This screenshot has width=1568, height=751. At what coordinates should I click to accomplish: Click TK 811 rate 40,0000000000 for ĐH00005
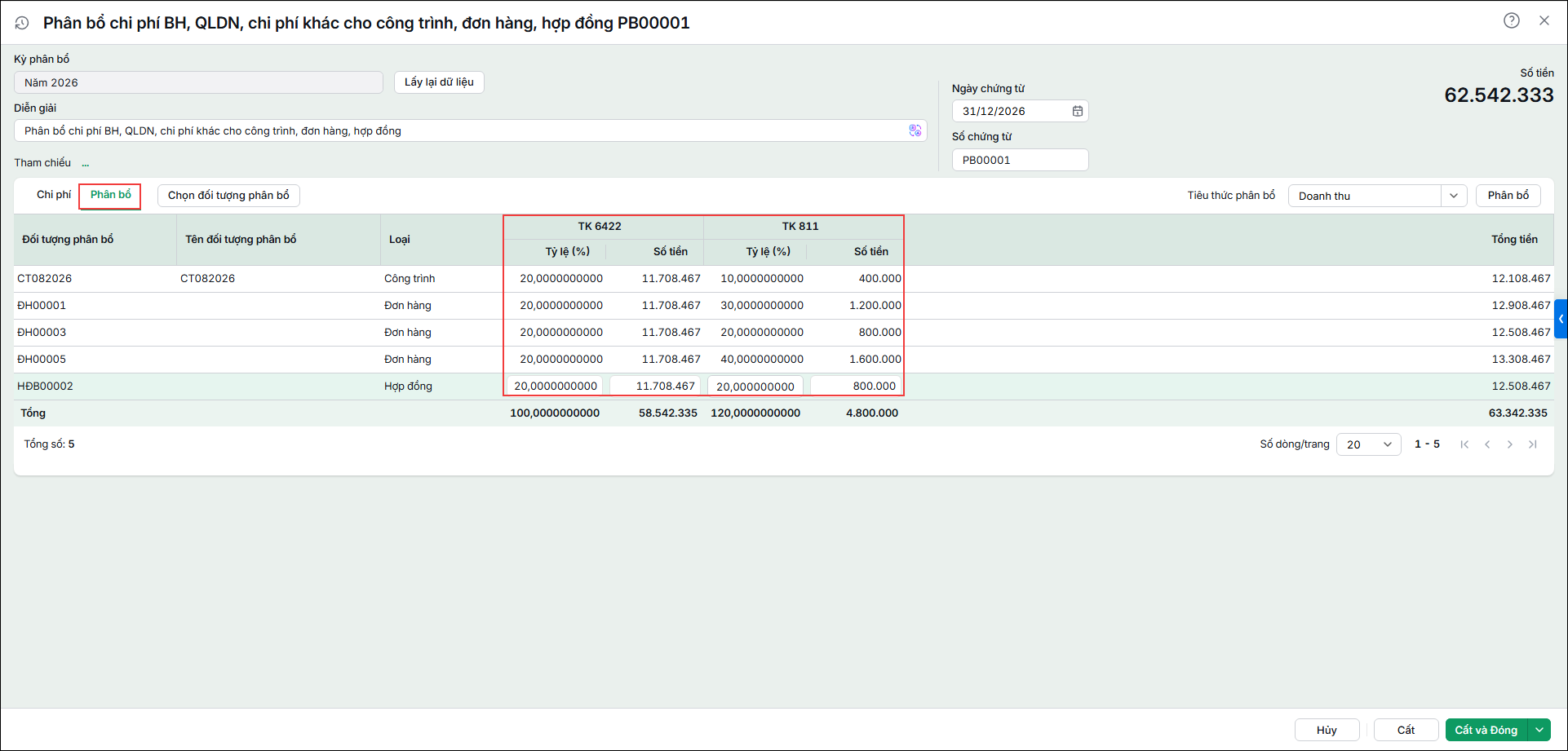pos(762,360)
